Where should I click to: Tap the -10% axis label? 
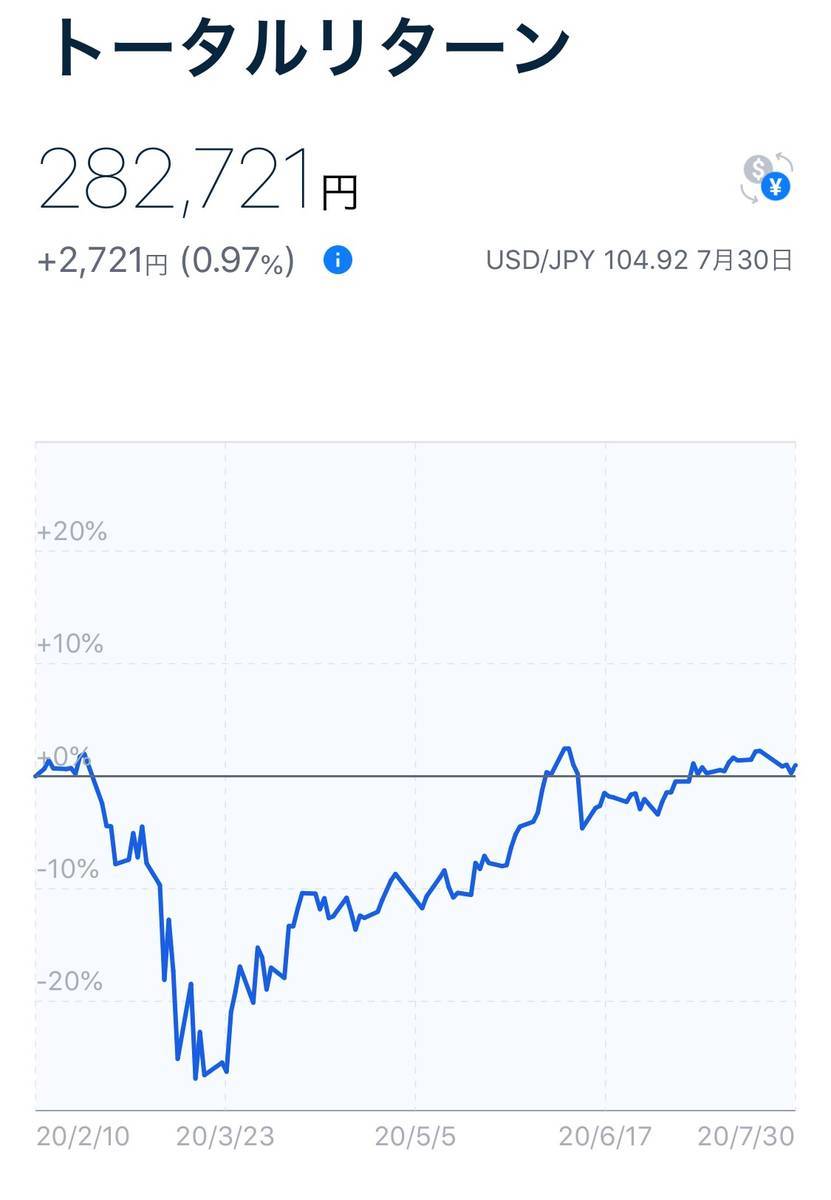point(68,869)
